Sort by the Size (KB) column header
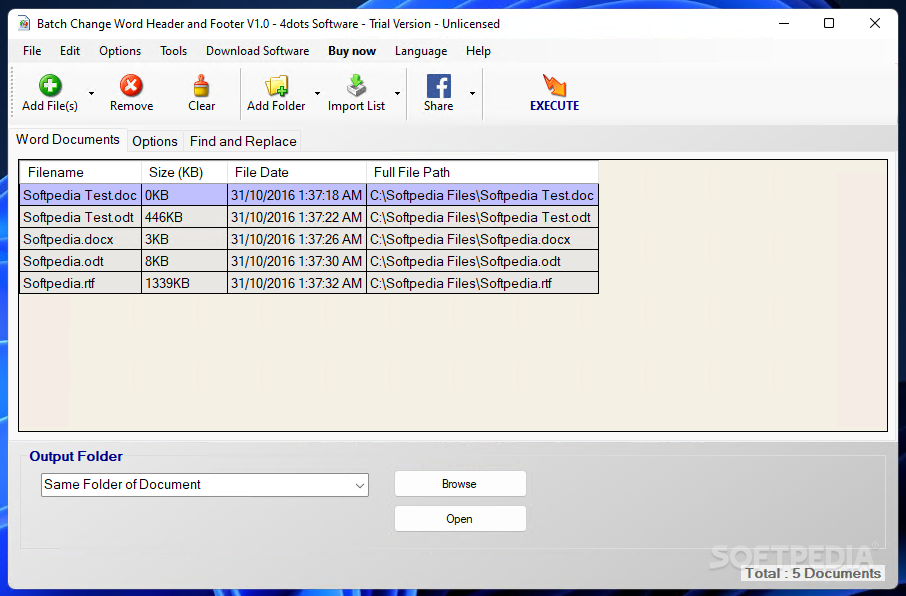Viewport: 906px width, 596px height. pos(184,172)
